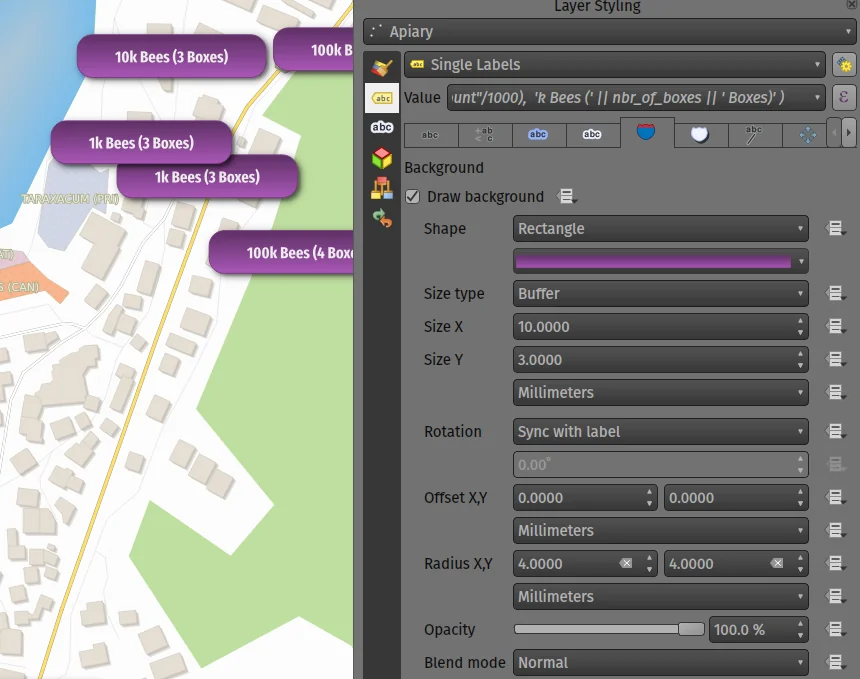The width and height of the screenshot is (860, 679).
Task: Open the Apiary layer selector dropdown
Action: tap(610, 32)
